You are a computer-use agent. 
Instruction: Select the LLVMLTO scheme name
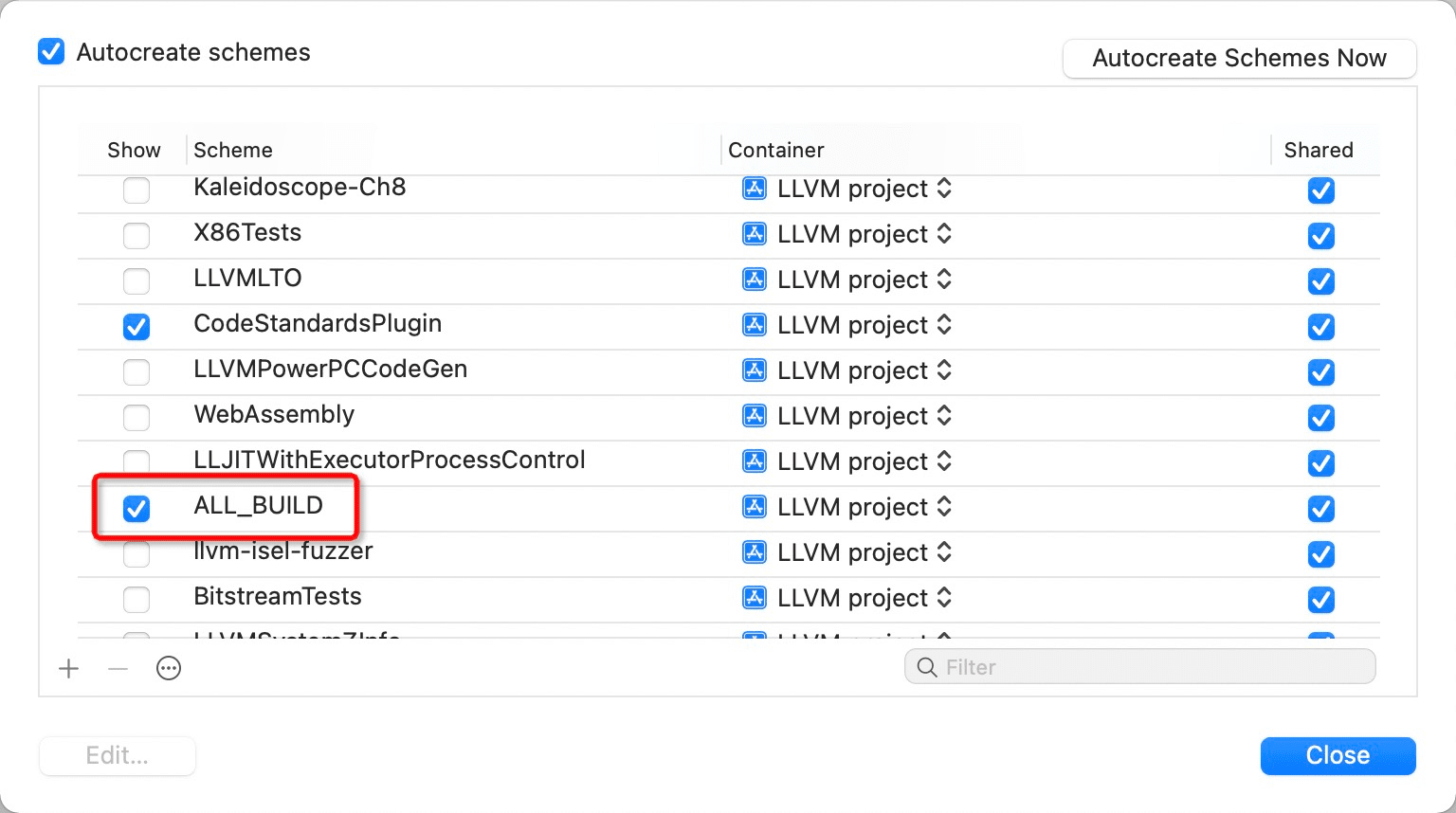(x=247, y=278)
